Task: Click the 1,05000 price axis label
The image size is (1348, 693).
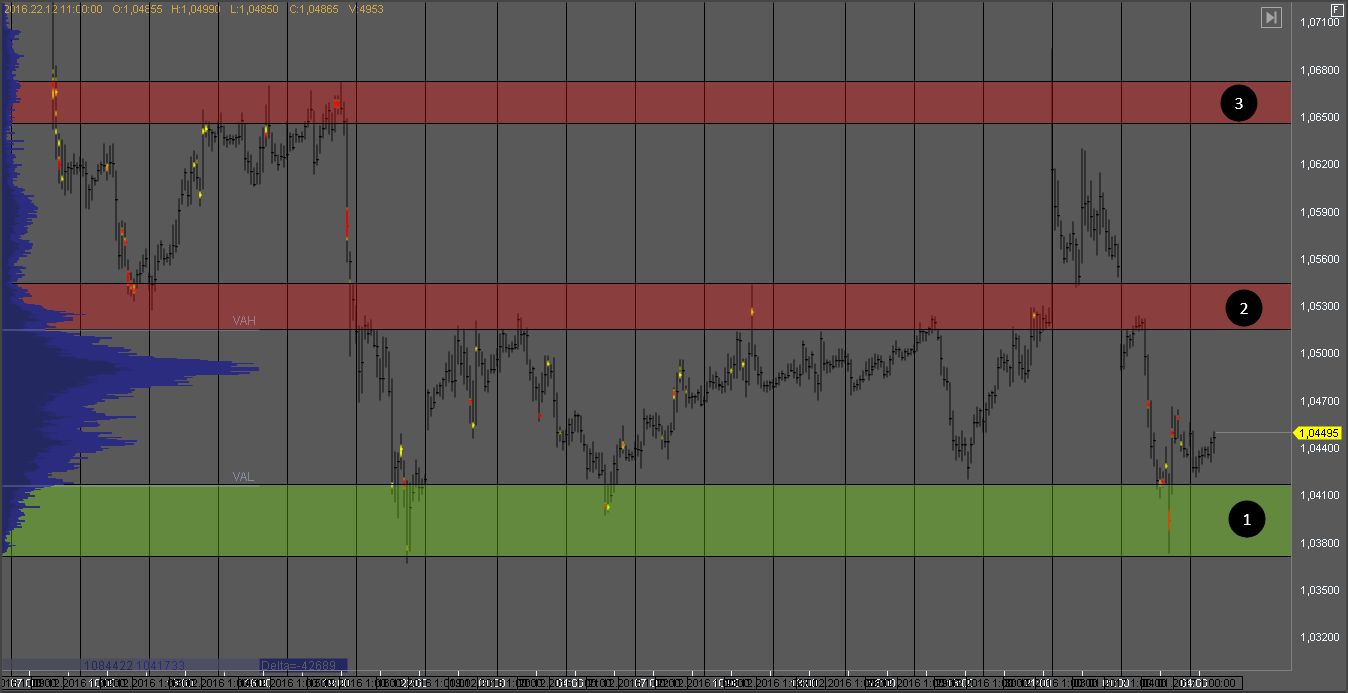Action: coord(1321,353)
